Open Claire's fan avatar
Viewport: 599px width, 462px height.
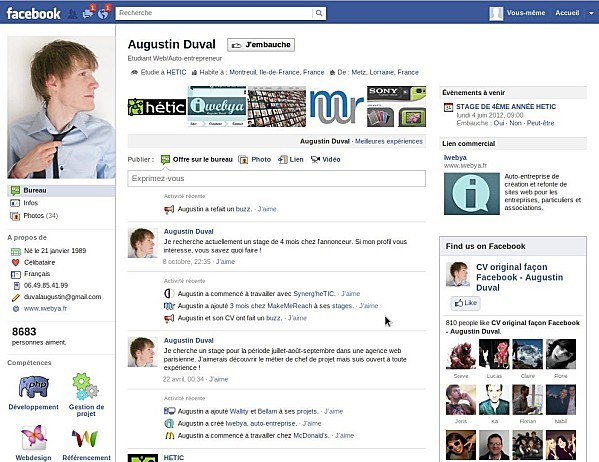click(527, 354)
